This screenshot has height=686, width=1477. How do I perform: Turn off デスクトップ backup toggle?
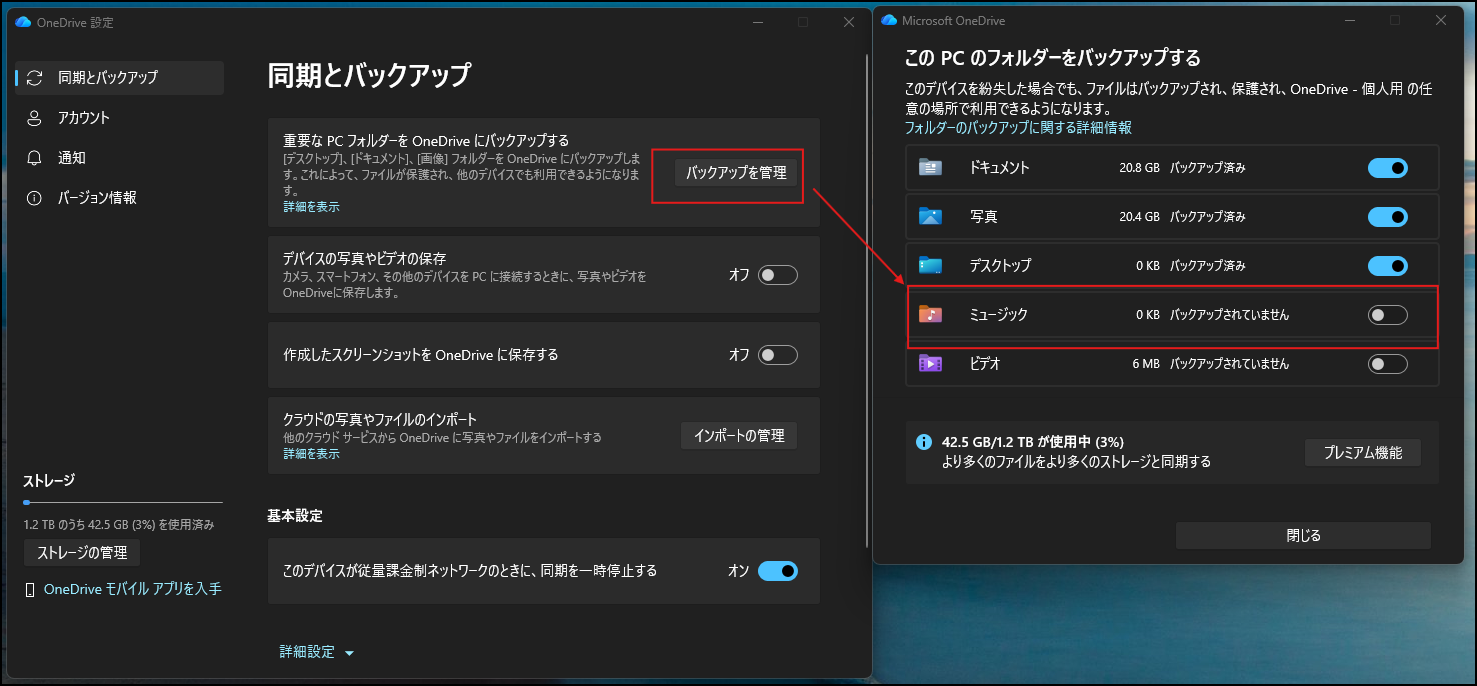(1387, 266)
